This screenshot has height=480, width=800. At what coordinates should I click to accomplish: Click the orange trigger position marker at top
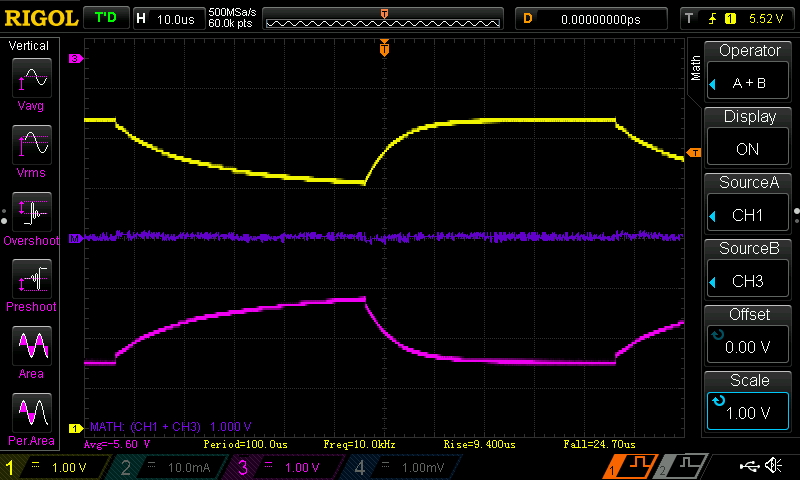click(383, 48)
